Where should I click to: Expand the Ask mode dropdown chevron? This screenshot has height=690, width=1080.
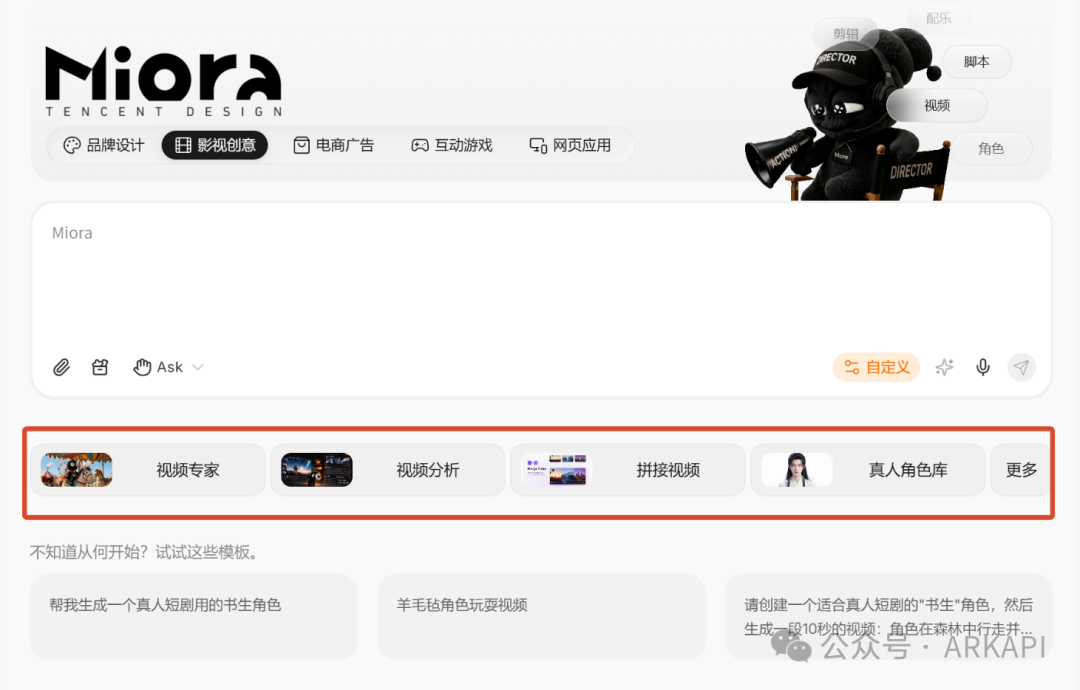198,367
